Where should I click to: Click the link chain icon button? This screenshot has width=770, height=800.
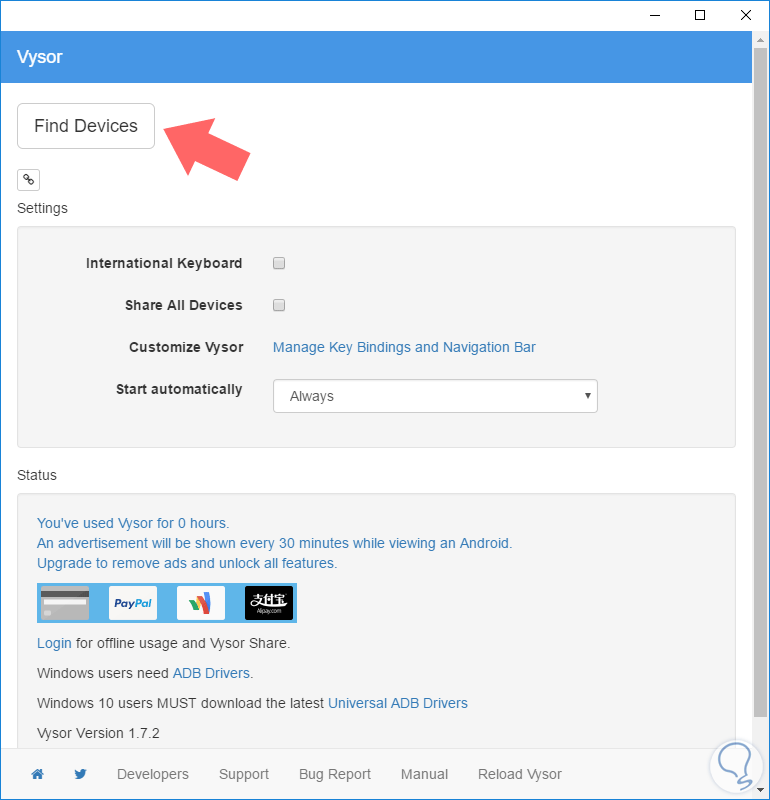29,180
